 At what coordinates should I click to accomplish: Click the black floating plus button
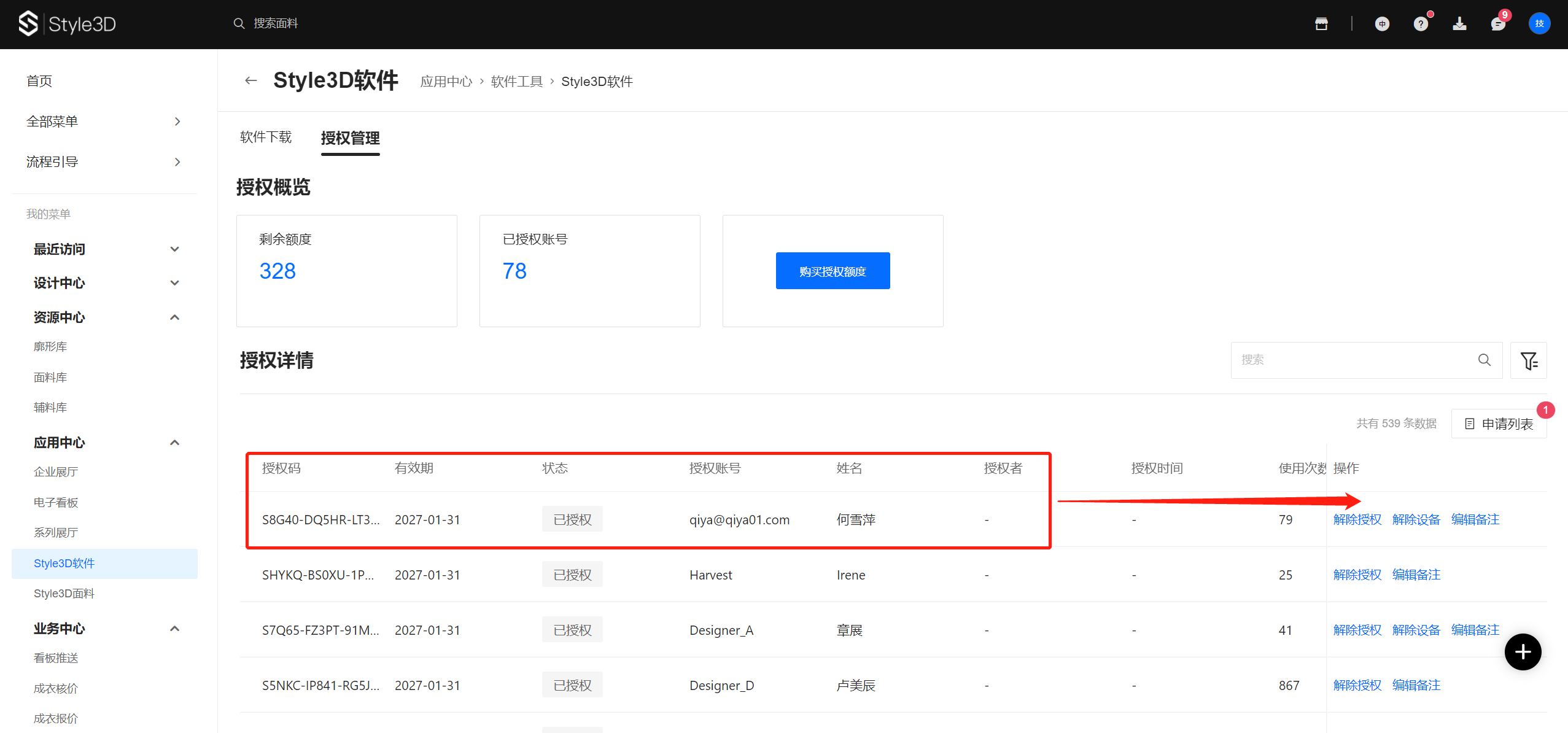pyautogui.click(x=1523, y=652)
